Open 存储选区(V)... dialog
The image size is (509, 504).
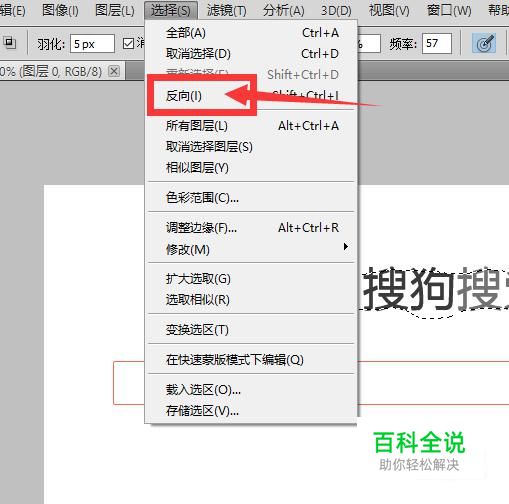[x=252, y=411]
